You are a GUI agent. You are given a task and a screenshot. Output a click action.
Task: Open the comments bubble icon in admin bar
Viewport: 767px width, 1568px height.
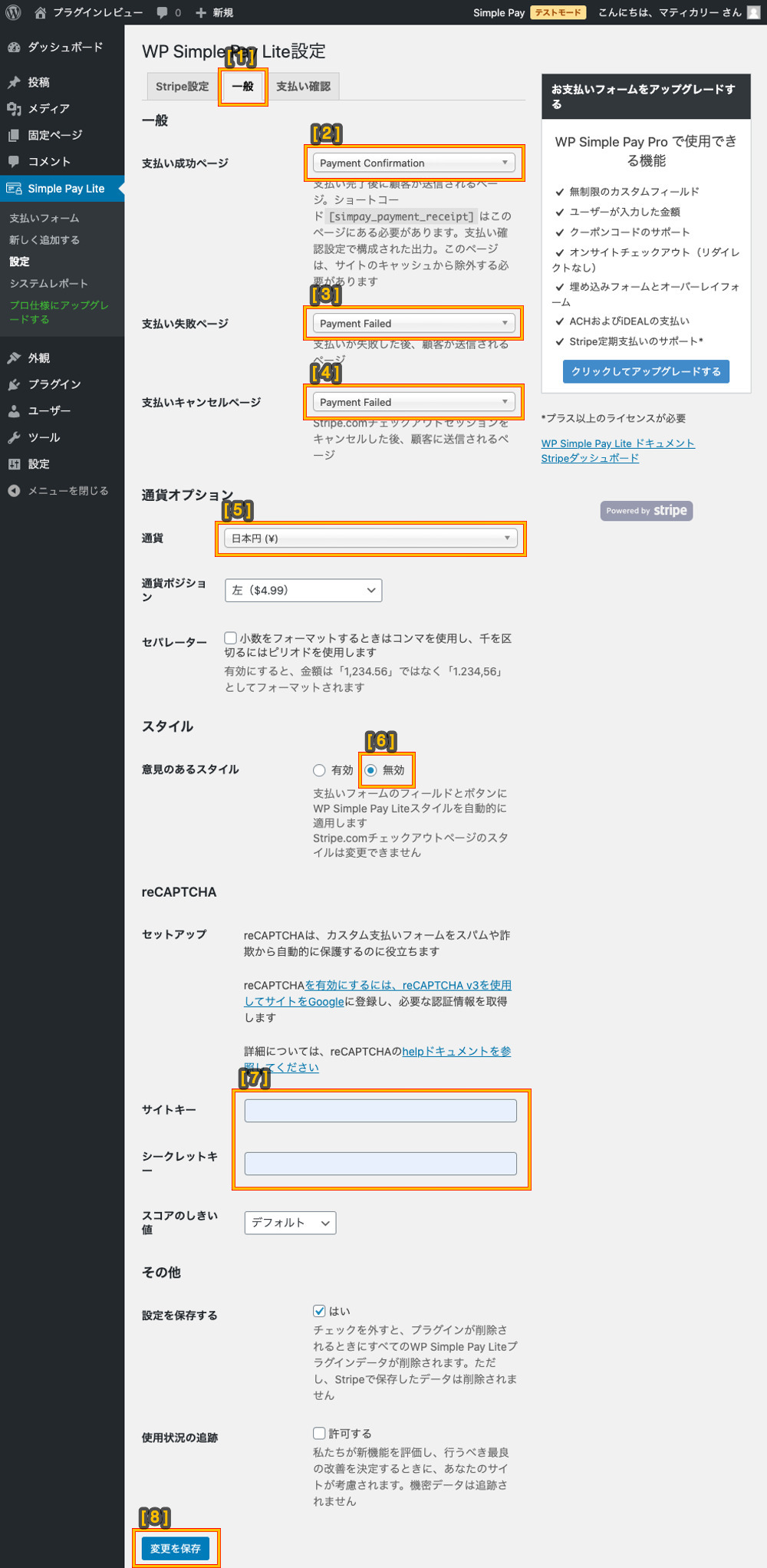[x=162, y=12]
